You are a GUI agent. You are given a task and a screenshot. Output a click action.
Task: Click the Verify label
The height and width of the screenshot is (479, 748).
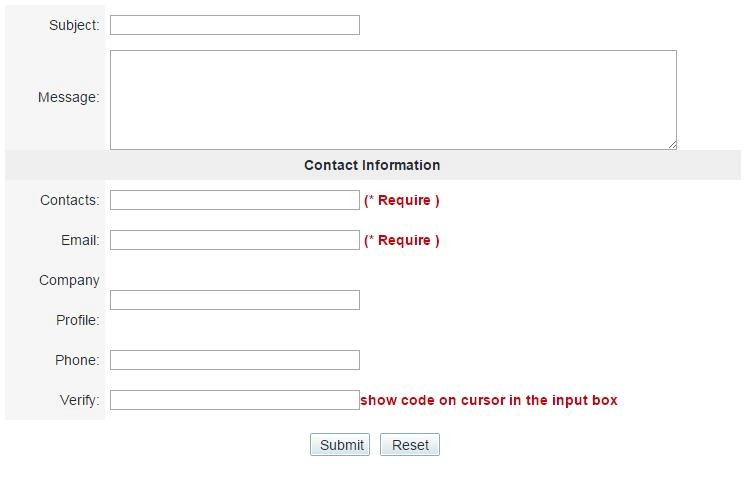[80, 400]
